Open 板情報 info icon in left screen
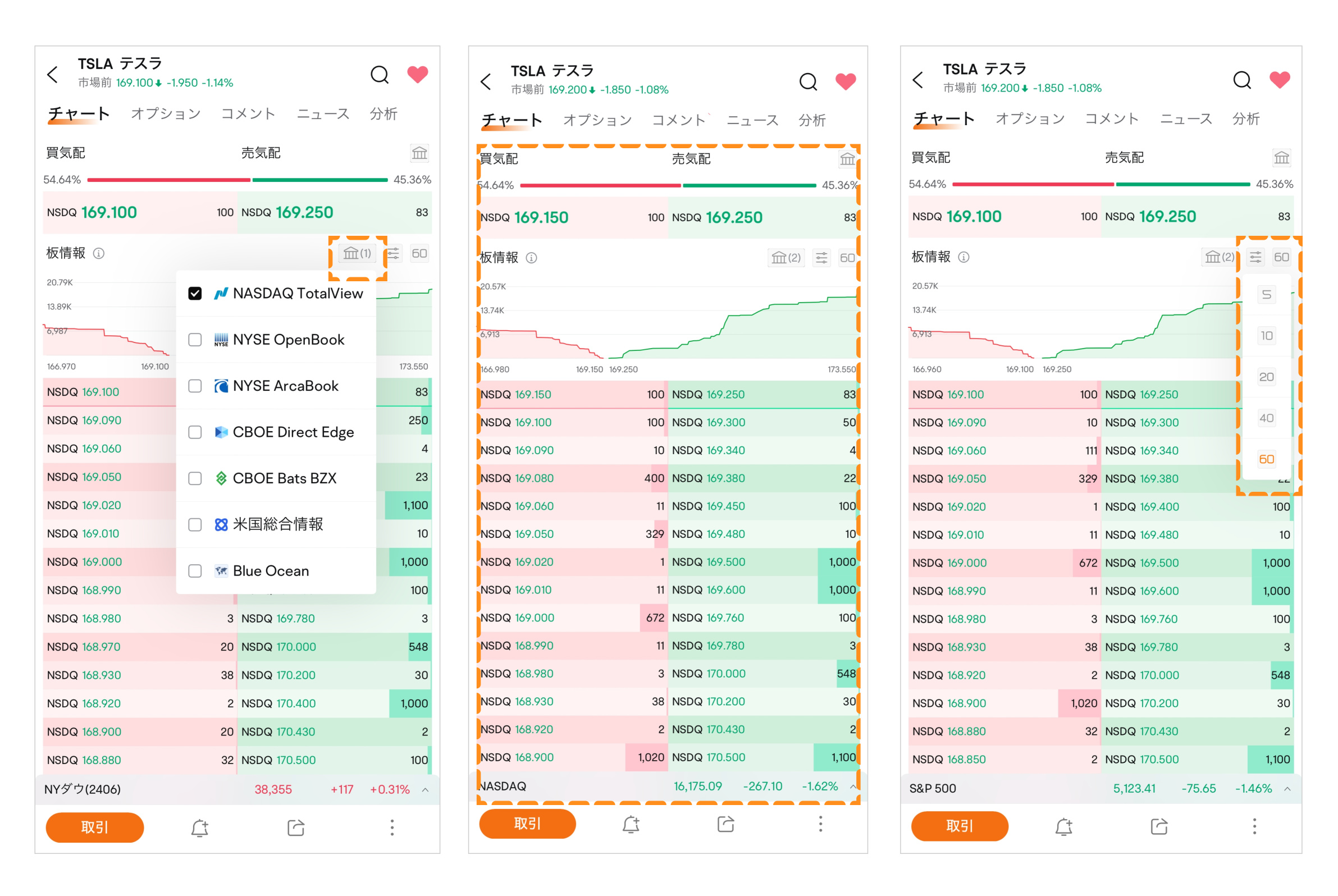Screen dimensions: 1338x896 (x=99, y=253)
